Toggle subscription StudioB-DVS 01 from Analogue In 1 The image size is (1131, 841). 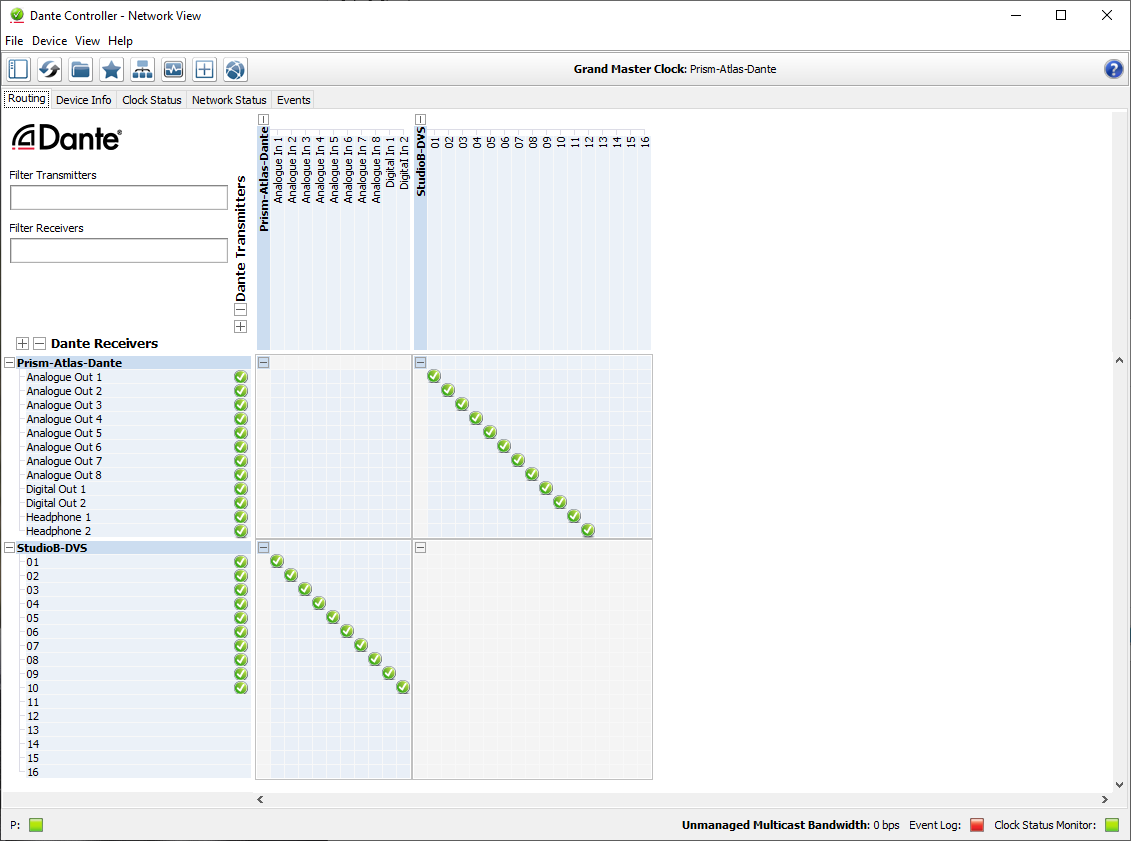[277, 561]
